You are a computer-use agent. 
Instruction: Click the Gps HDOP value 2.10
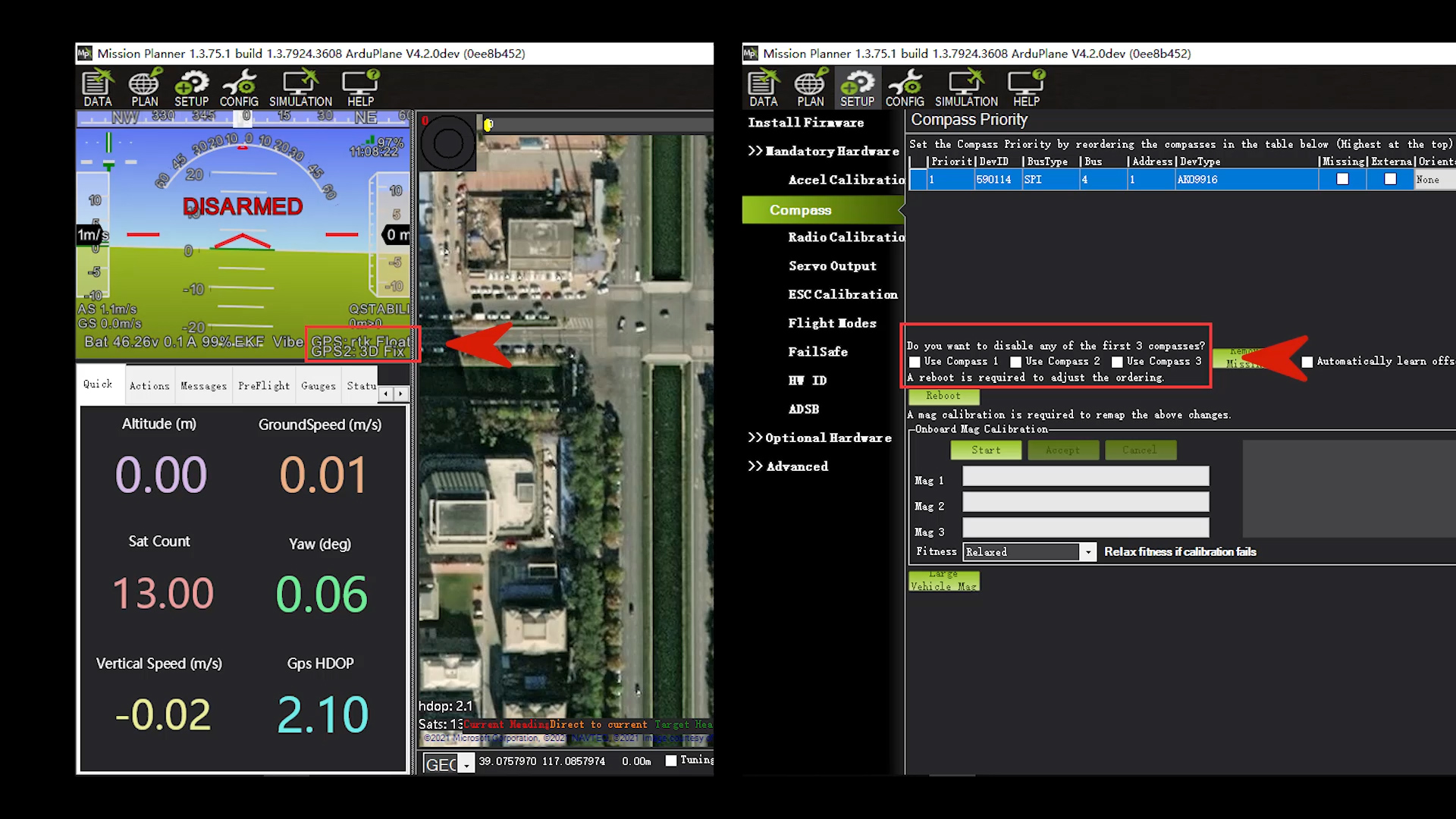[322, 714]
